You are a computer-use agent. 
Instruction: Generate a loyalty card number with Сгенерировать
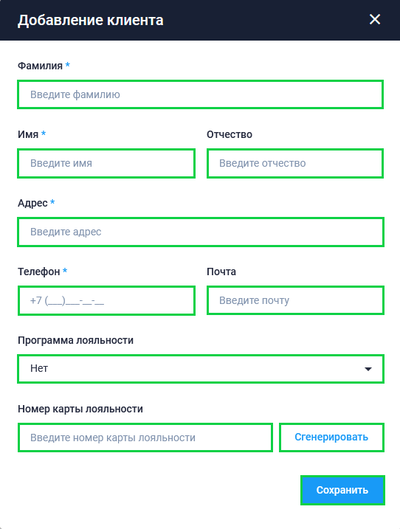tap(332, 437)
